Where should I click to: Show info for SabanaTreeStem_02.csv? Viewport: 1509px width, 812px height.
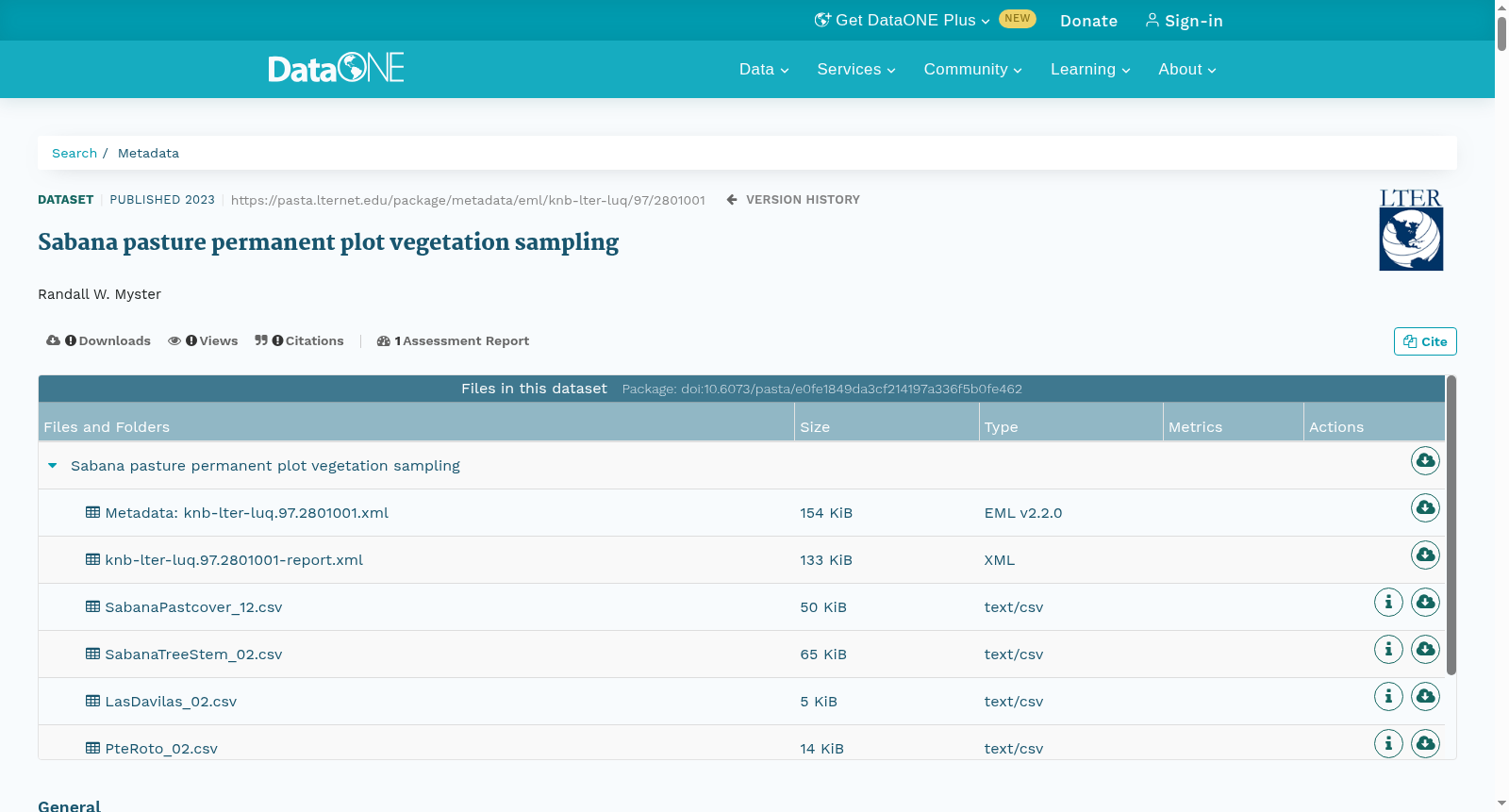click(x=1388, y=649)
